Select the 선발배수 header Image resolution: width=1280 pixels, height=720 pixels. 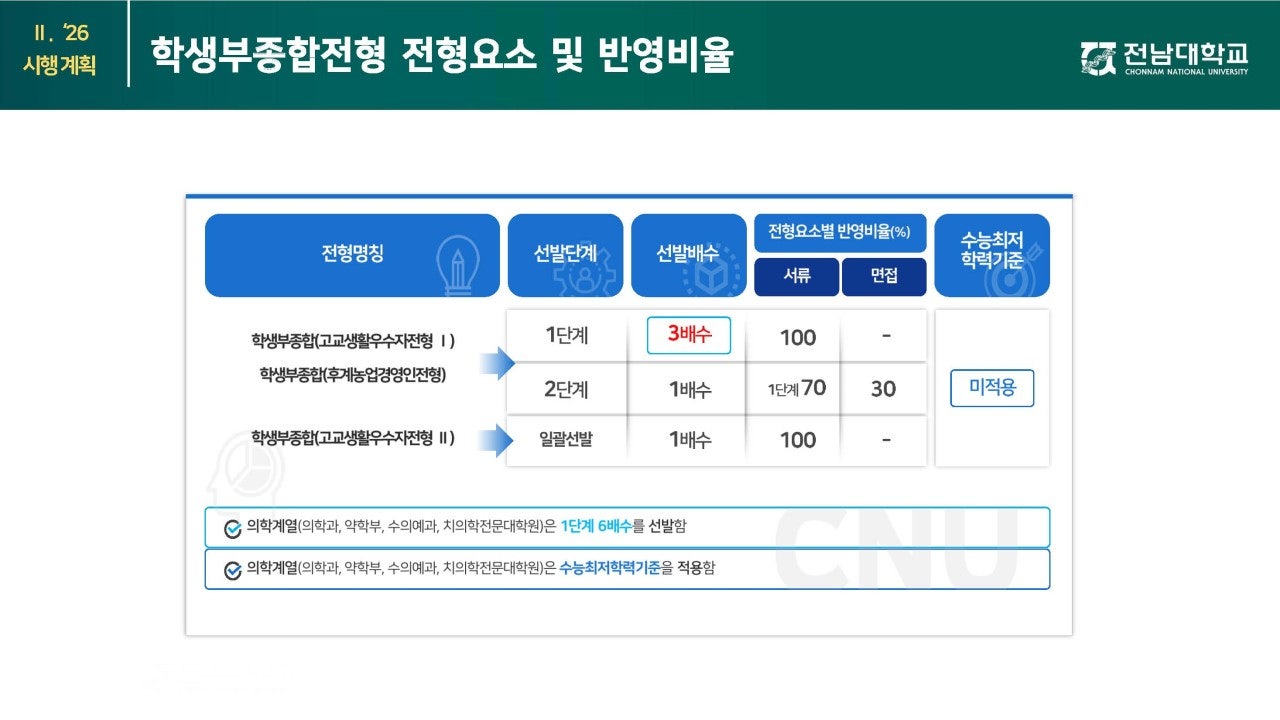[x=689, y=255]
